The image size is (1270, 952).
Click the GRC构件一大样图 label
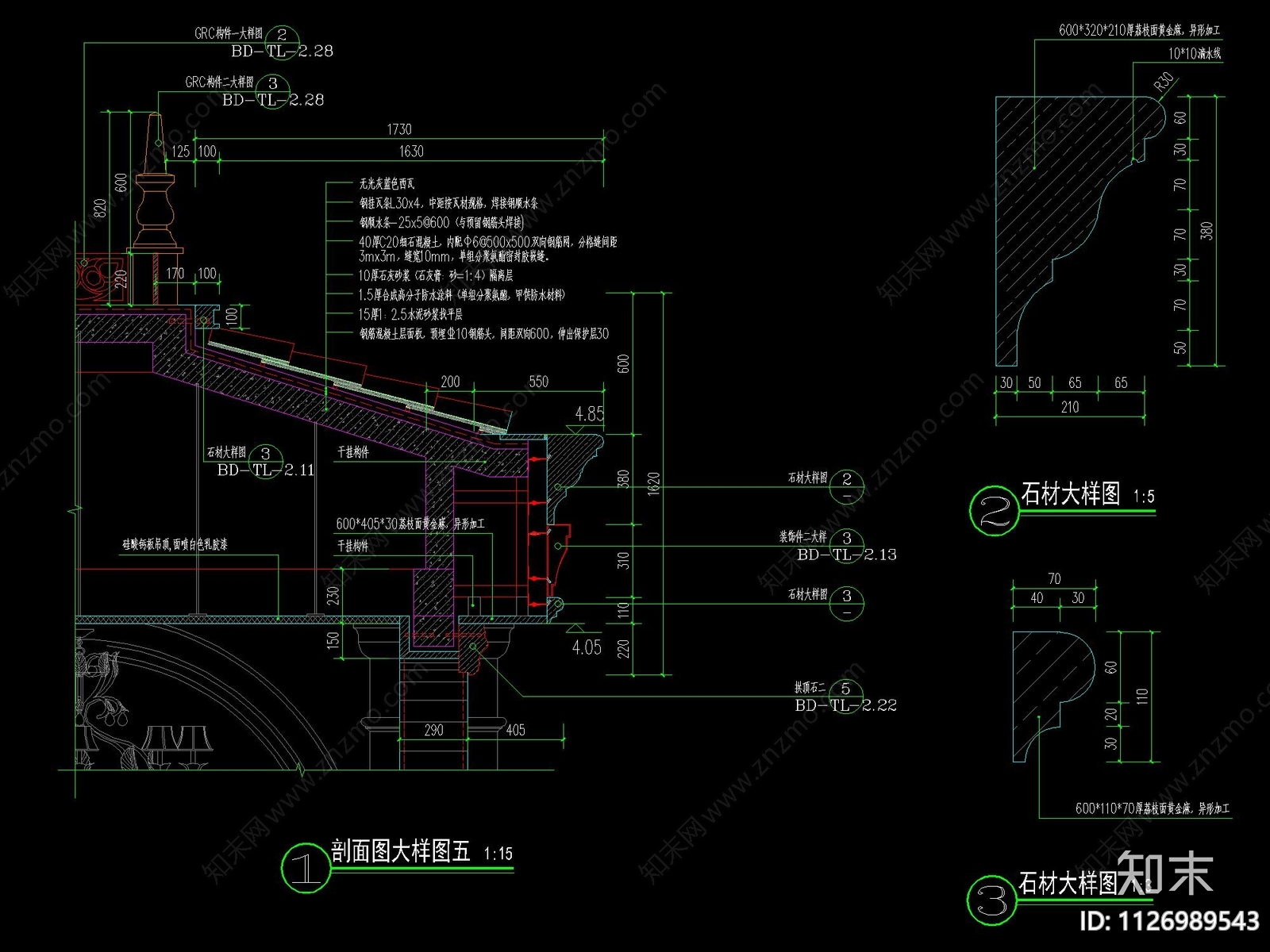pos(228,33)
